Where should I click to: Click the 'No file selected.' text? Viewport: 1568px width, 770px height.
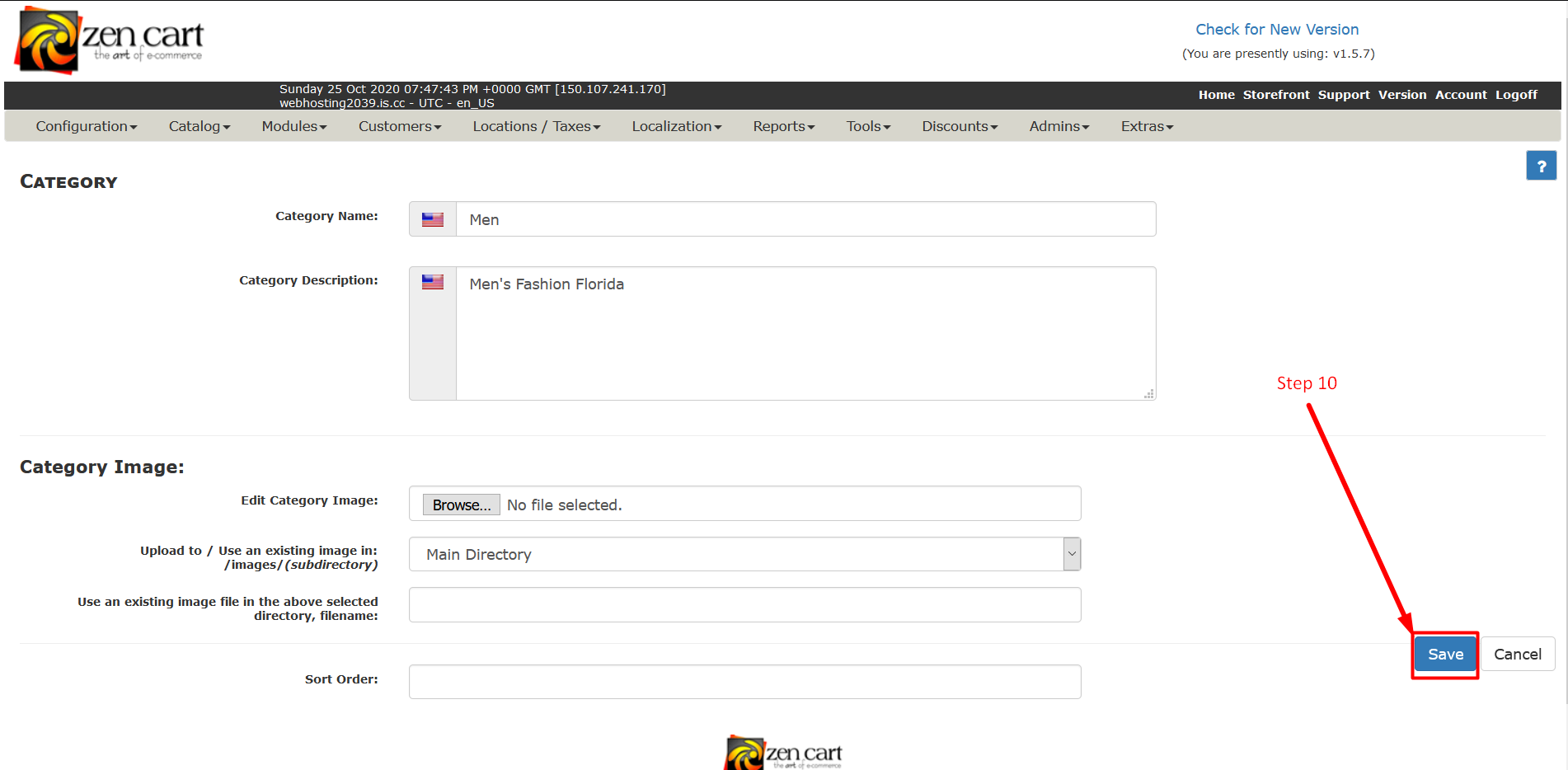tap(565, 505)
